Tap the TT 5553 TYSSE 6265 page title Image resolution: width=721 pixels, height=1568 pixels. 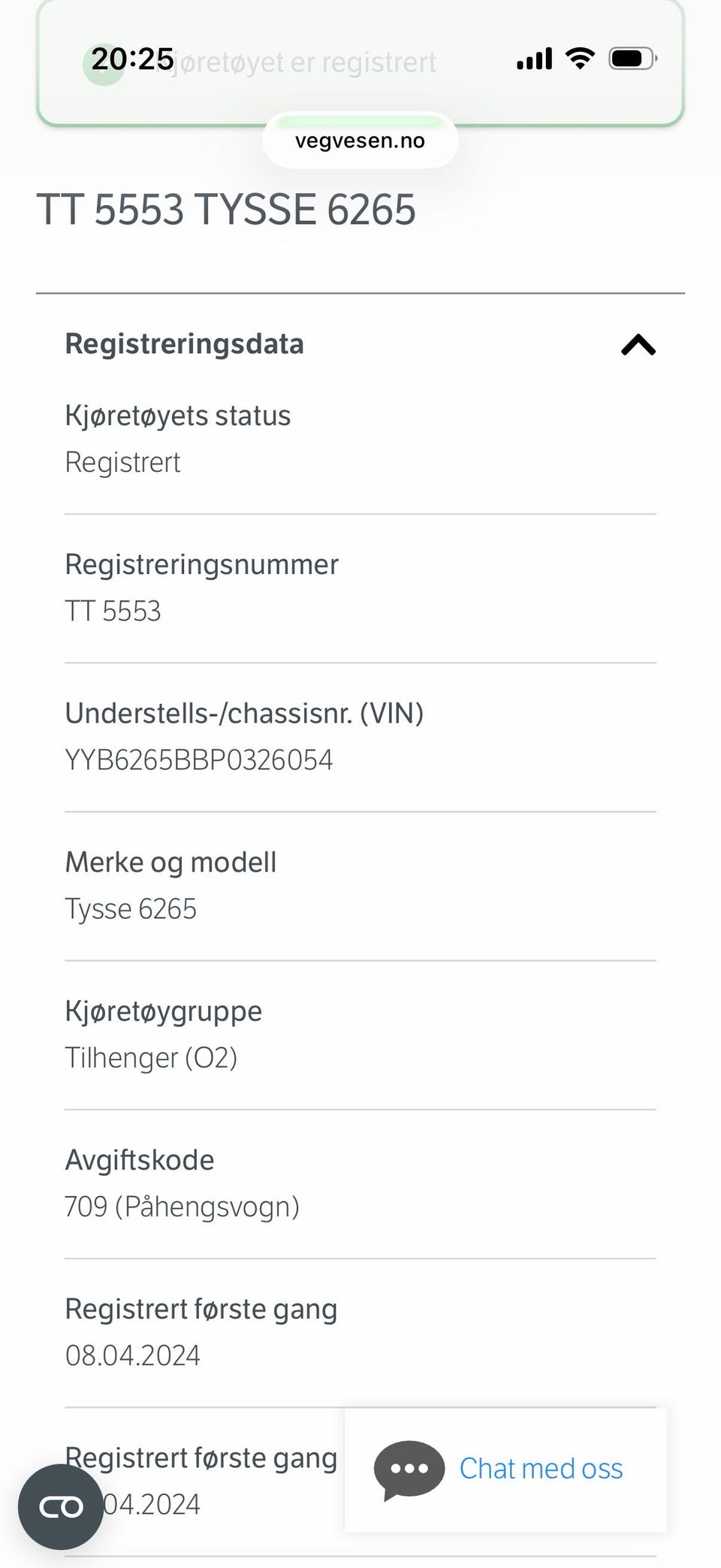(x=225, y=209)
